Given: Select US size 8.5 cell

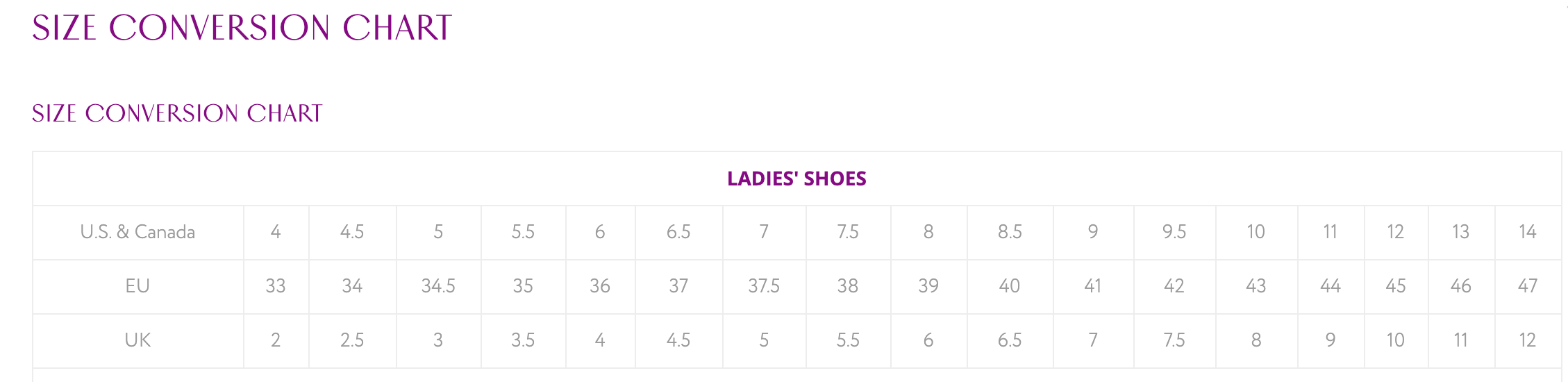Looking at the screenshot, I should pos(1010,232).
